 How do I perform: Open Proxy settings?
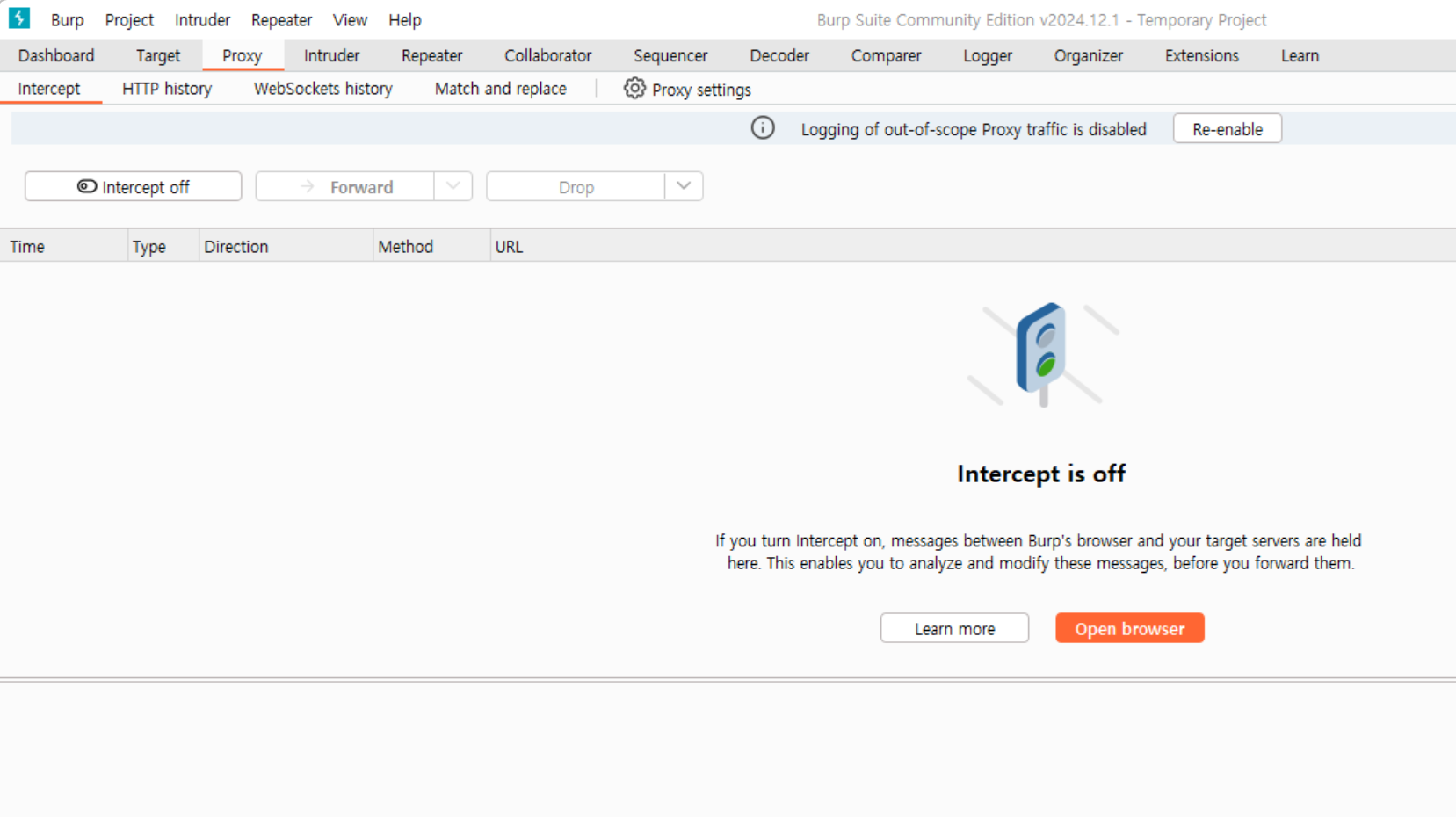point(687,90)
